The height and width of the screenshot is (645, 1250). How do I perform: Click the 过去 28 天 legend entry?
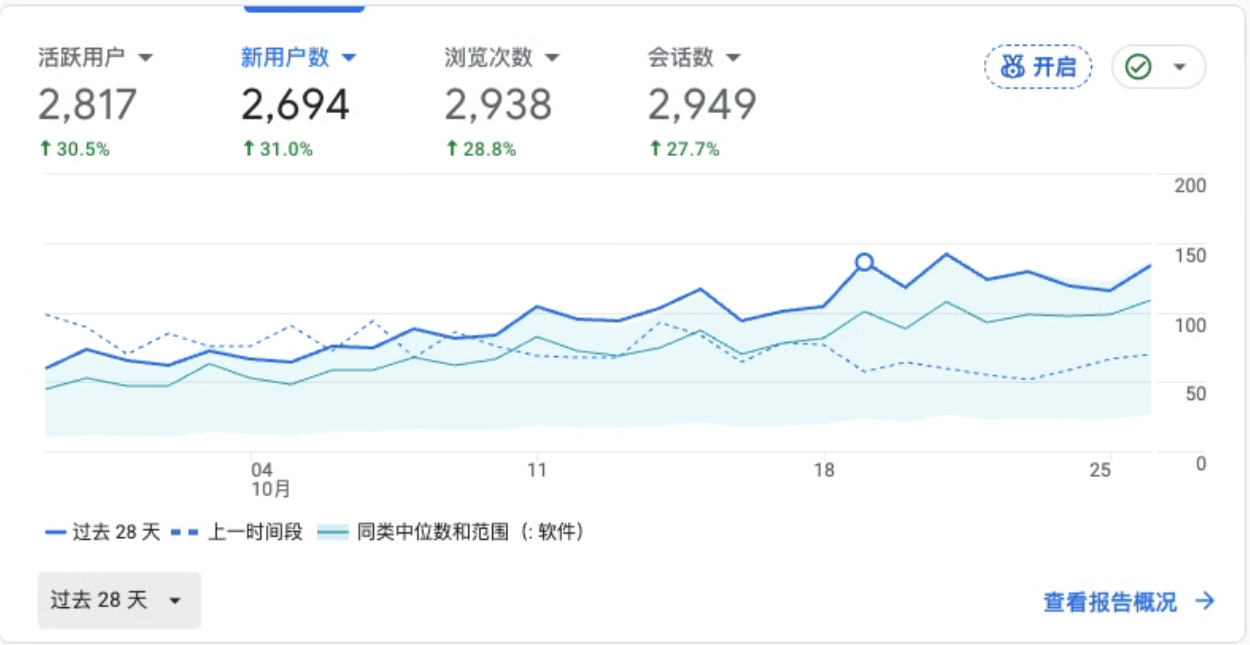[x=102, y=532]
